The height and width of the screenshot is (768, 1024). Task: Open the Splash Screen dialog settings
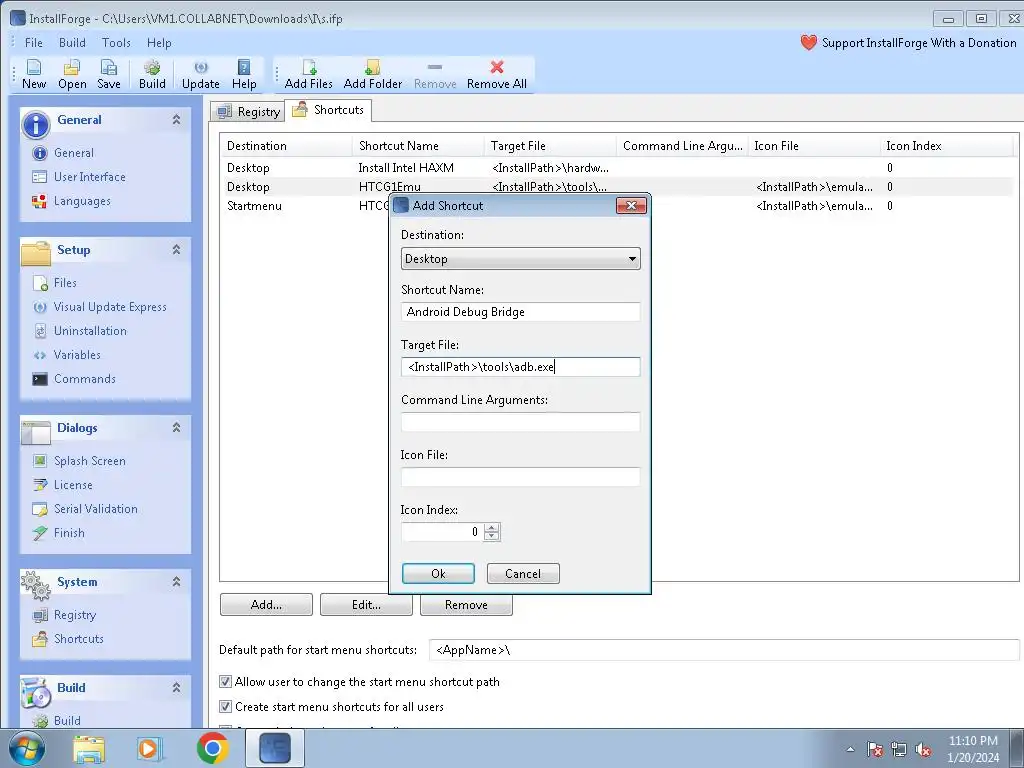click(89, 461)
